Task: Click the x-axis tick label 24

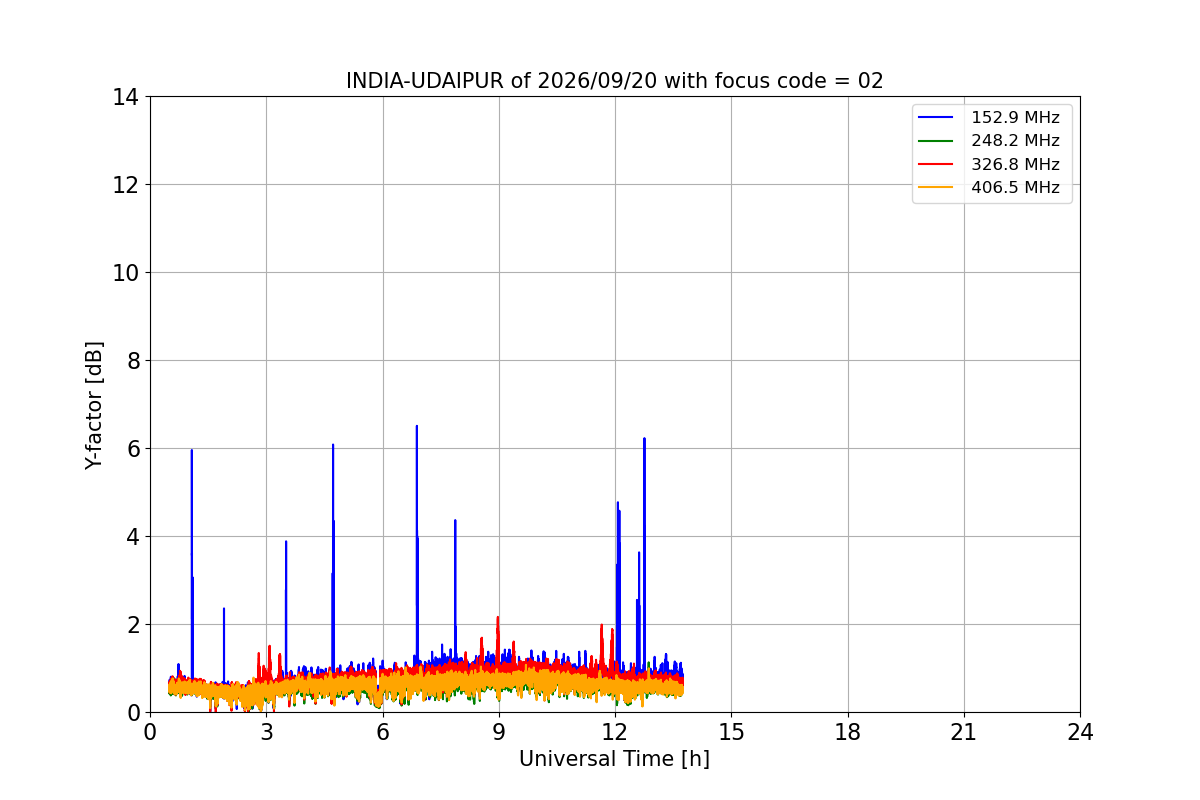Action: click(x=1080, y=732)
